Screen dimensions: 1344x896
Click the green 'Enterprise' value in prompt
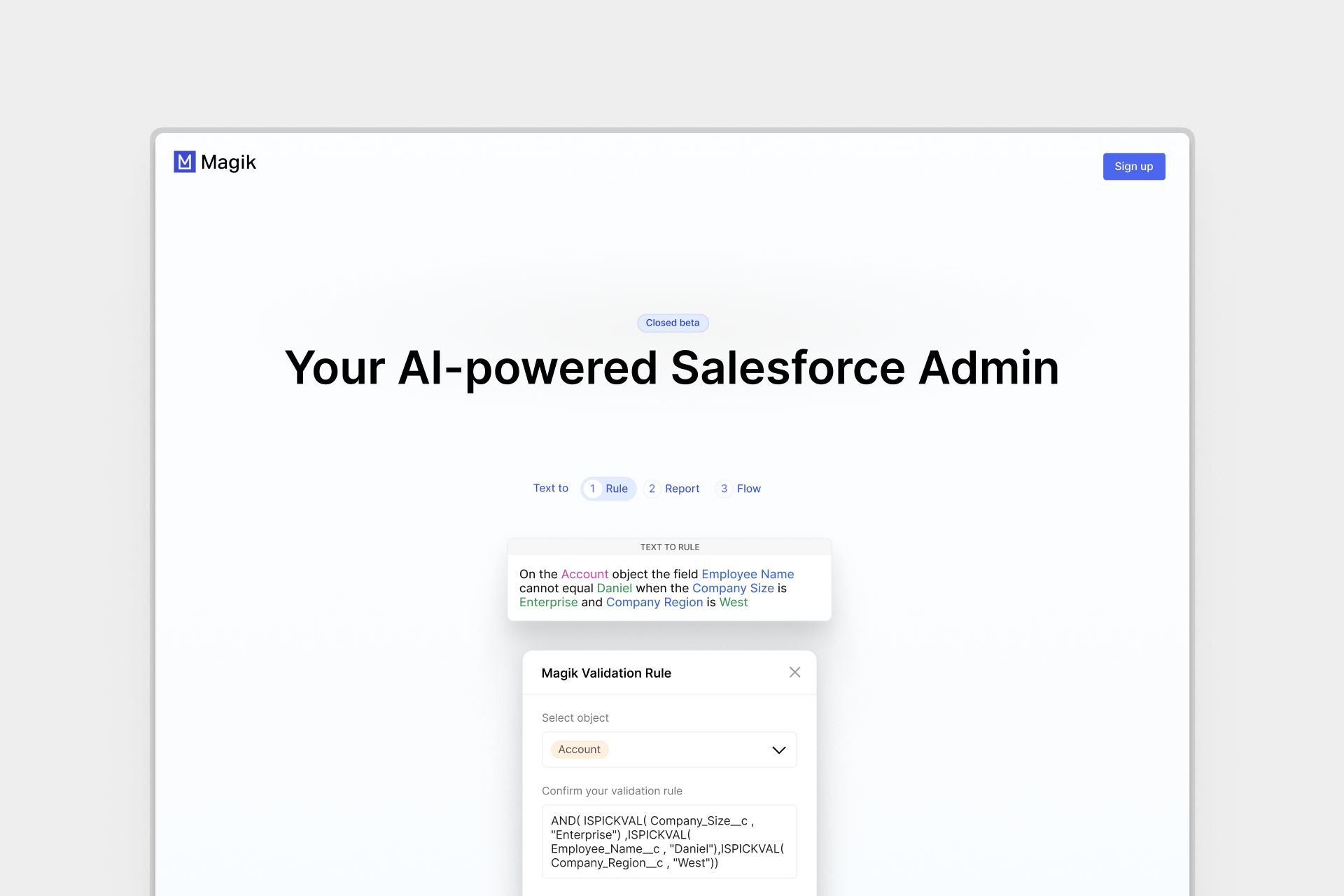pyautogui.click(x=548, y=602)
